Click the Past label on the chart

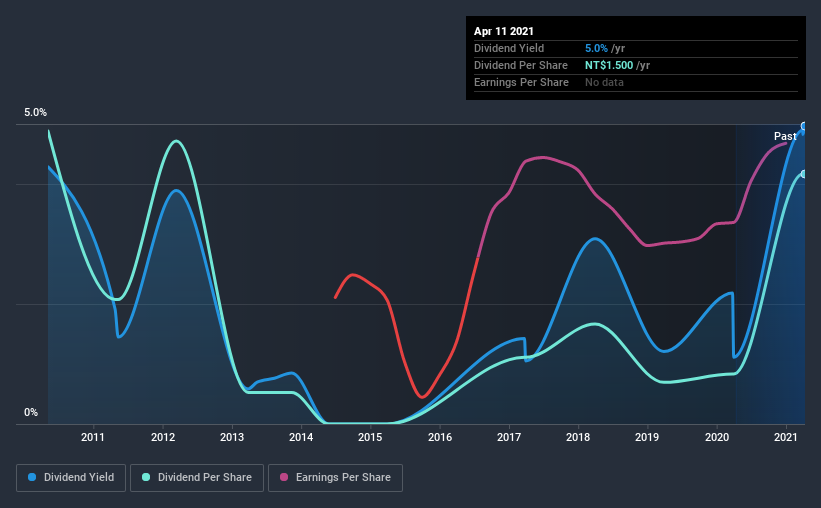point(785,136)
